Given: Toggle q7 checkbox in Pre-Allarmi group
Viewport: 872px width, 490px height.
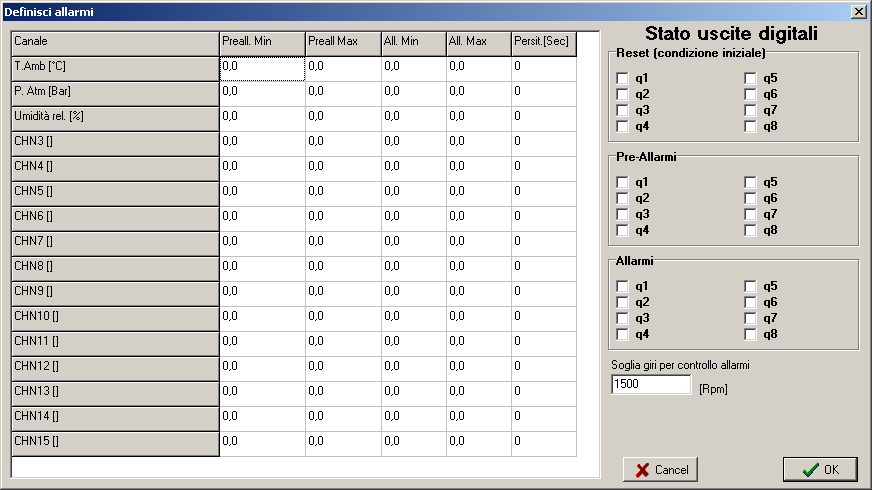Looking at the screenshot, I should click(x=751, y=214).
